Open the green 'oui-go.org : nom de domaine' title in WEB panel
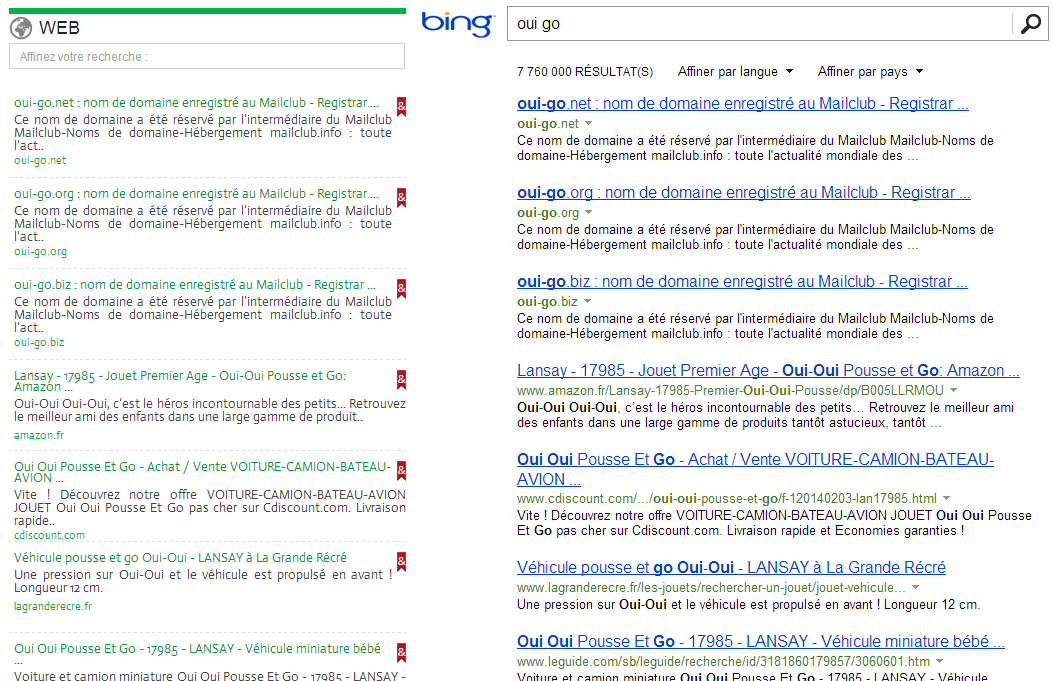 (x=196, y=194)
